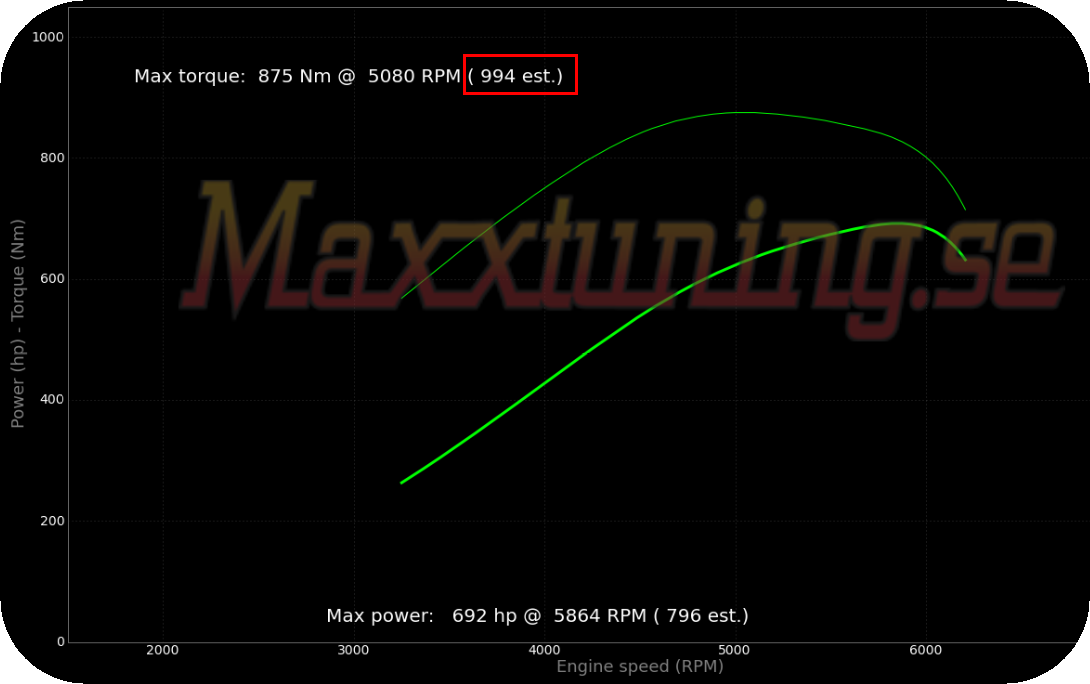Click the 'Power (hp) - Torque (Nm)' axis title

coord(17,324)
